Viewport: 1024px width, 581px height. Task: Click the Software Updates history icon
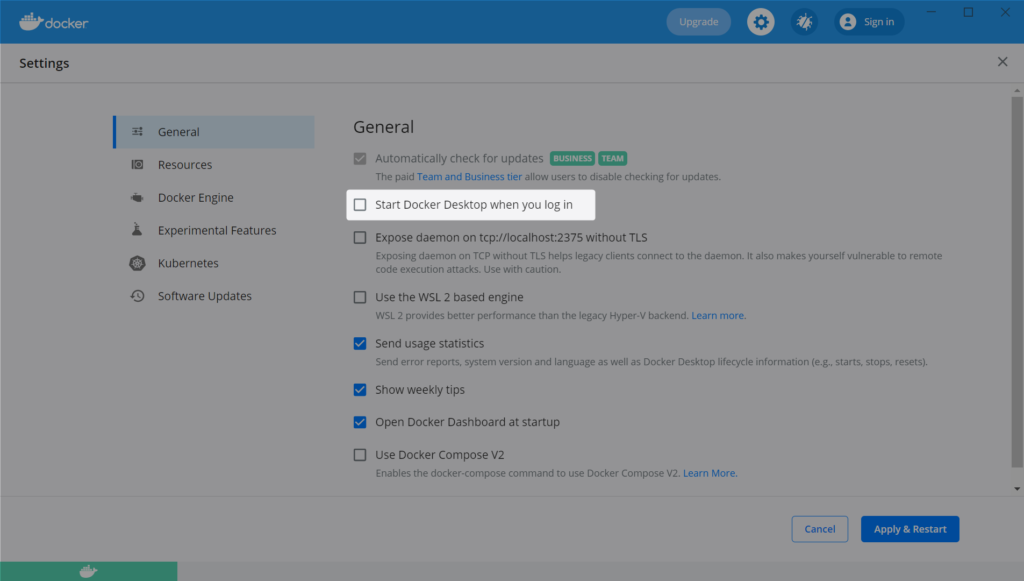pyautogui.click(x=137, y=296)
